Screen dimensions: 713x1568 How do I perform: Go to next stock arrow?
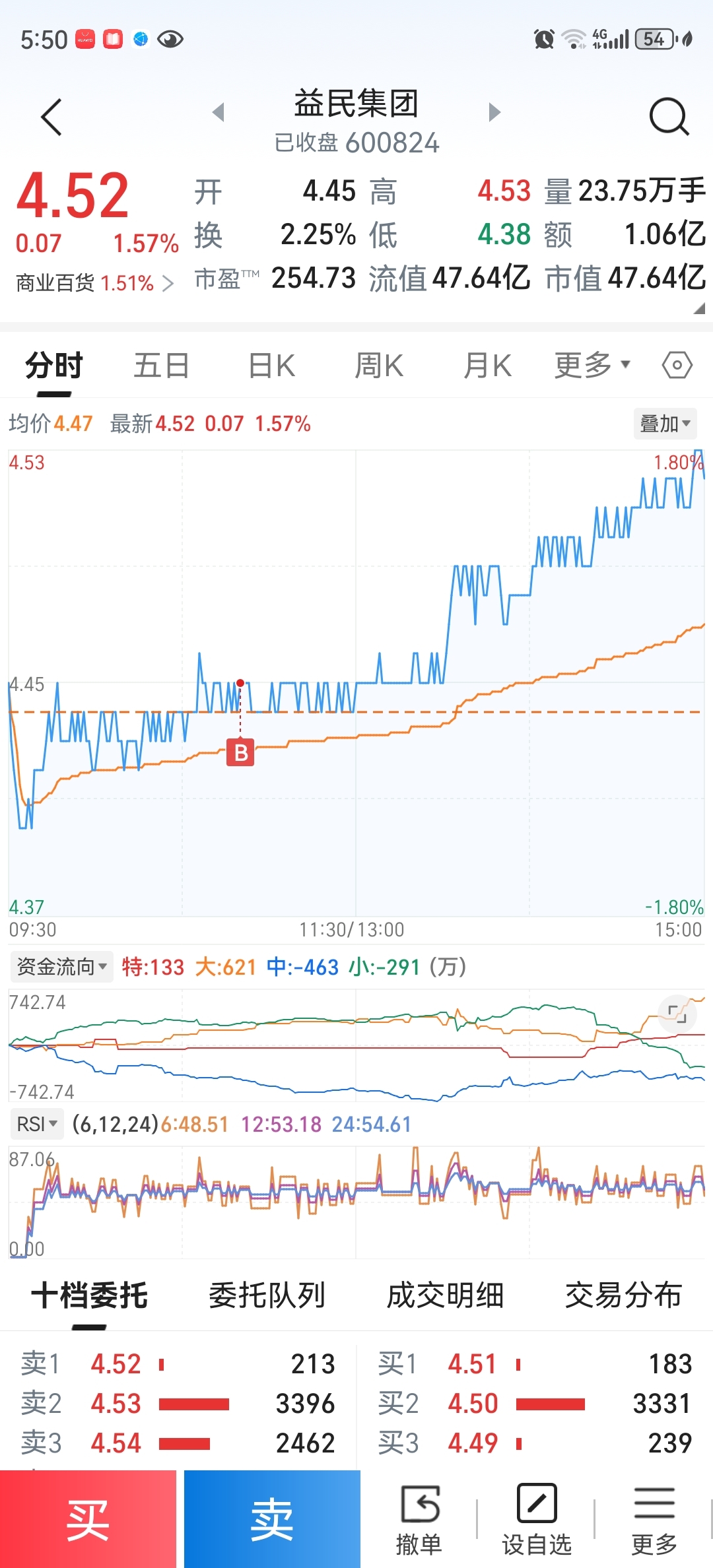[494, 112]
